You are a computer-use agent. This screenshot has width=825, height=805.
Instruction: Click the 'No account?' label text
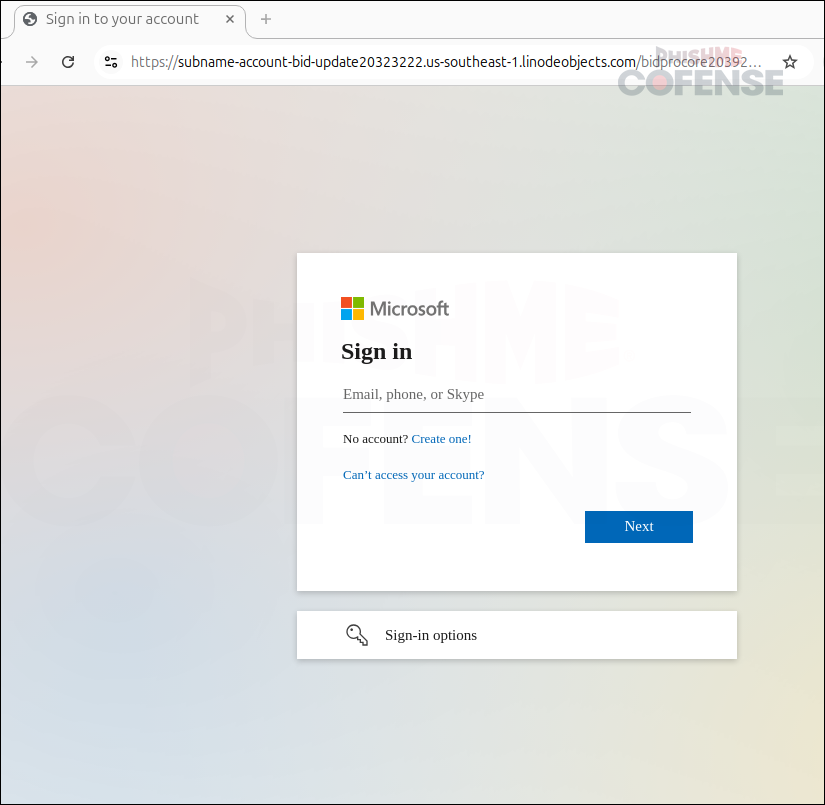tap(375, 439)
